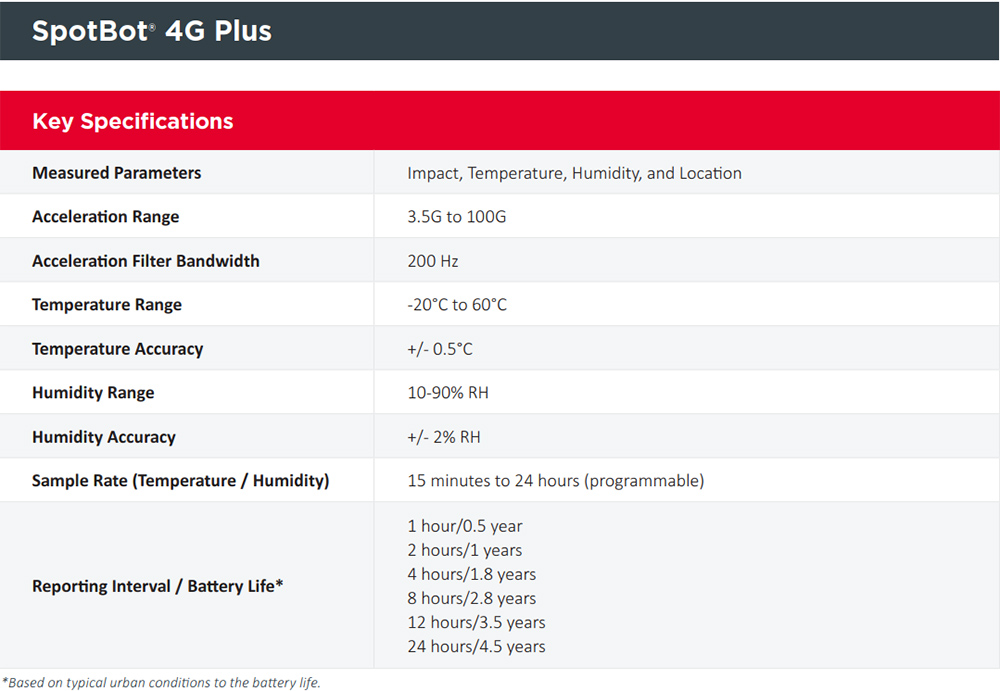Select the Sample Rate (Temperature / Humidity) label
This screenshot has height=691, width=1000.
[180, 481]
